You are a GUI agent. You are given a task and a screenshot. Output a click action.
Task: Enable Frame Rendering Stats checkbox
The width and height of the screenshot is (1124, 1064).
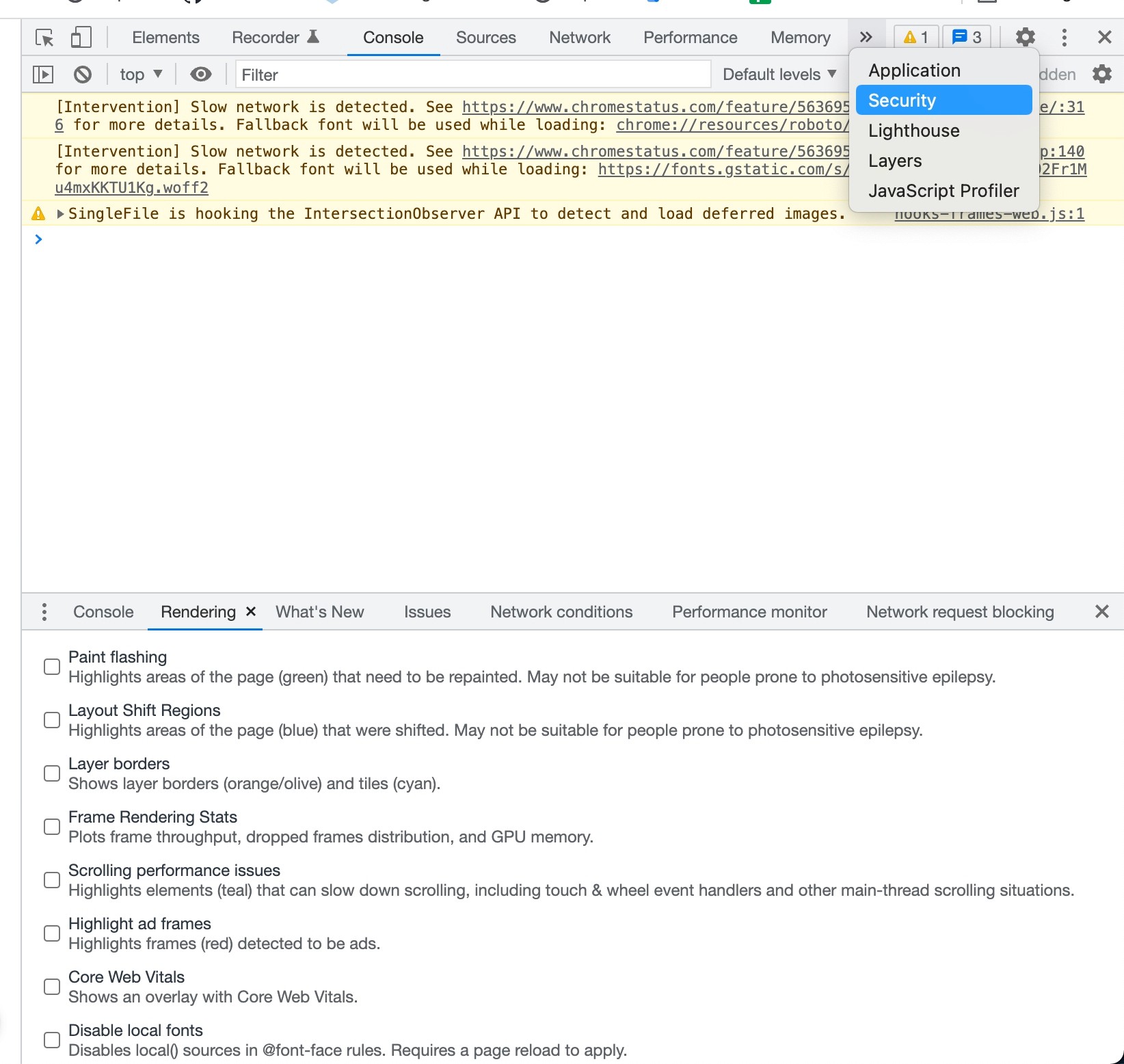[52, 827]
